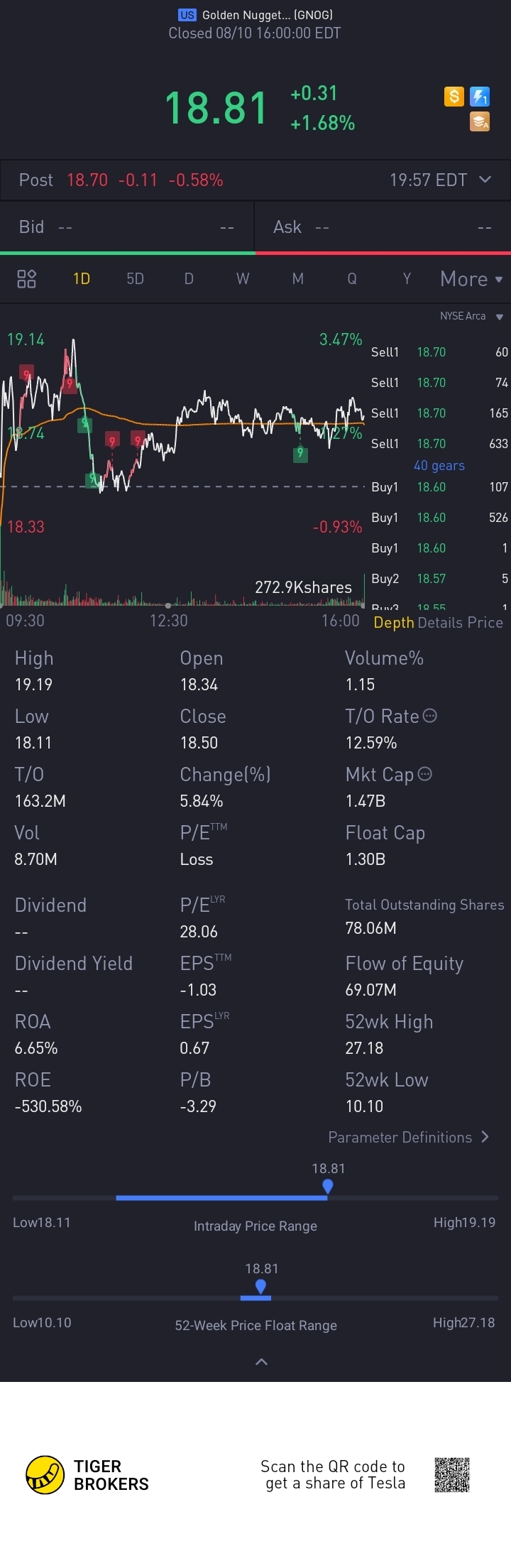Expand the post-market time dropdown
Screen dimensions: 511x1568
point(485,179)
